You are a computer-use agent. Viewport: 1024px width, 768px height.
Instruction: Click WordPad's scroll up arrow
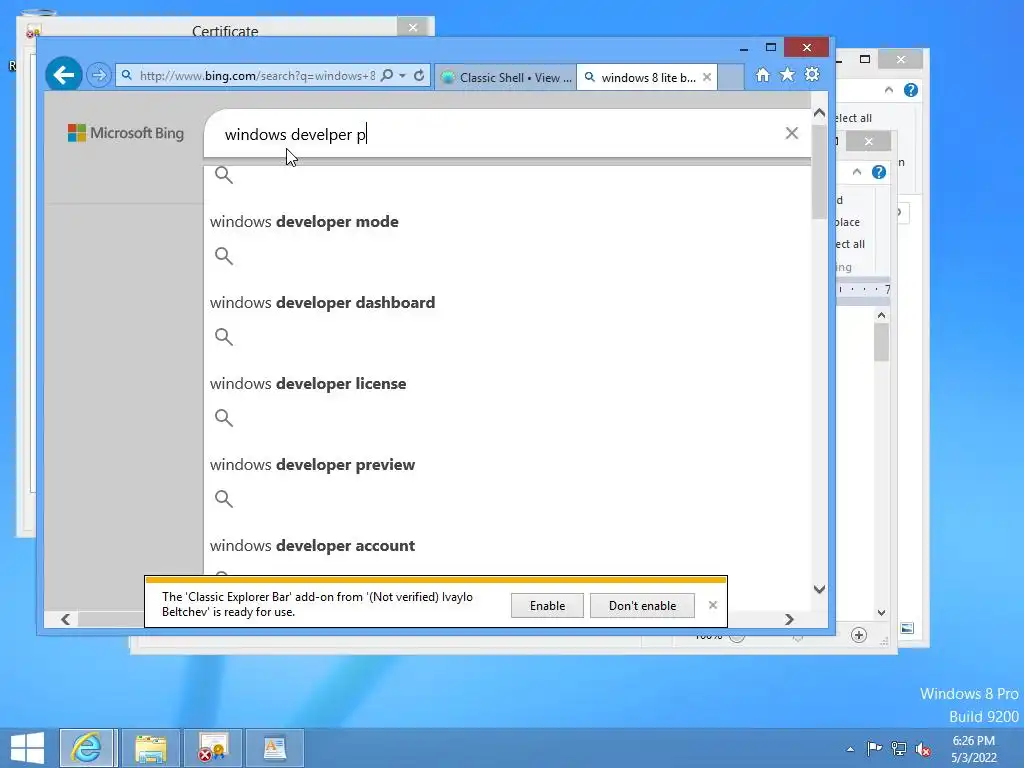coord(881,315)
